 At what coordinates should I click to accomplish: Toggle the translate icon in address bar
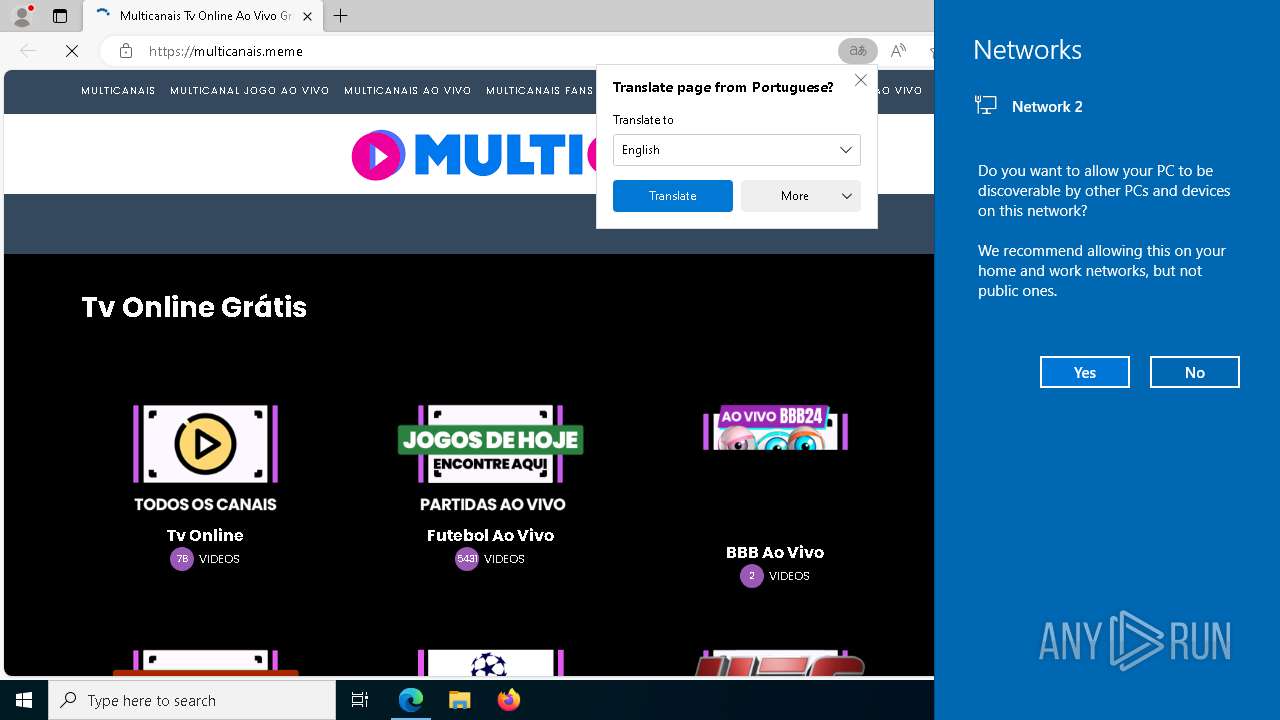(x=857, y=51)
